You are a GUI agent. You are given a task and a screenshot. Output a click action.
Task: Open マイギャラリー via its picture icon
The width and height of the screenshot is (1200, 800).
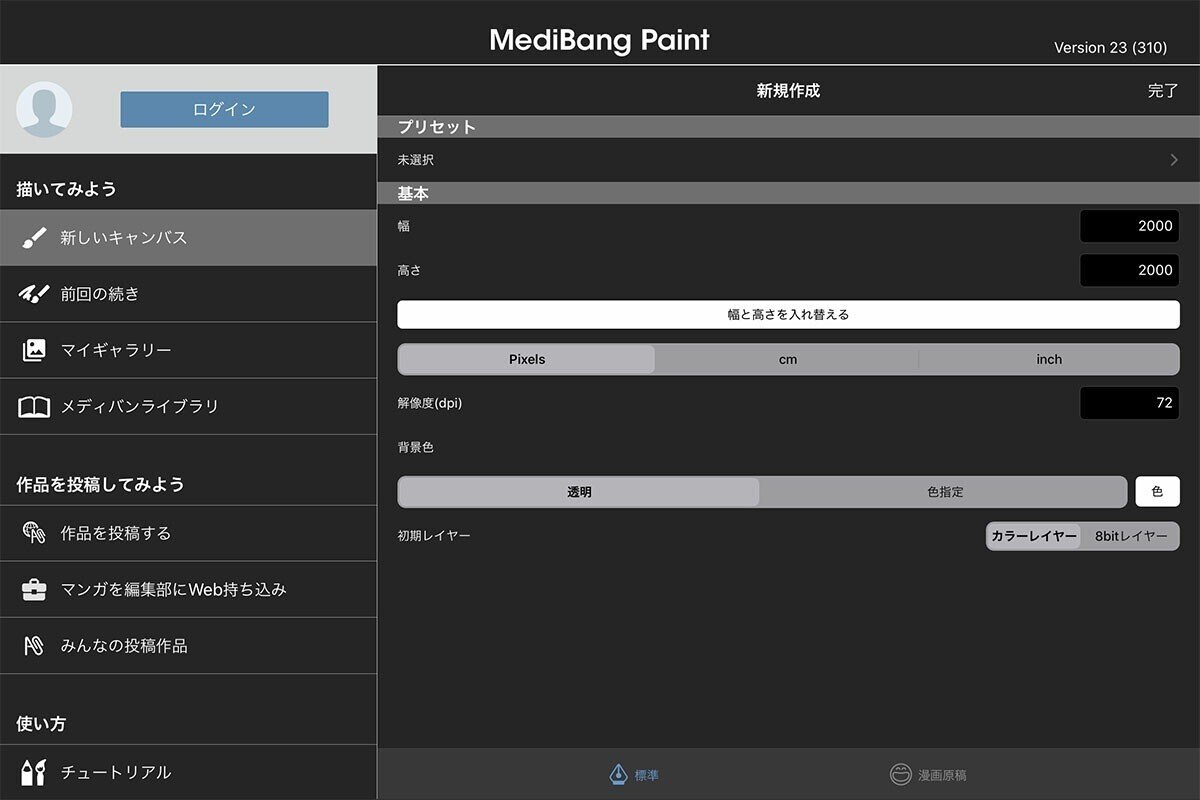pyautogui.click(x=35, y=350)
